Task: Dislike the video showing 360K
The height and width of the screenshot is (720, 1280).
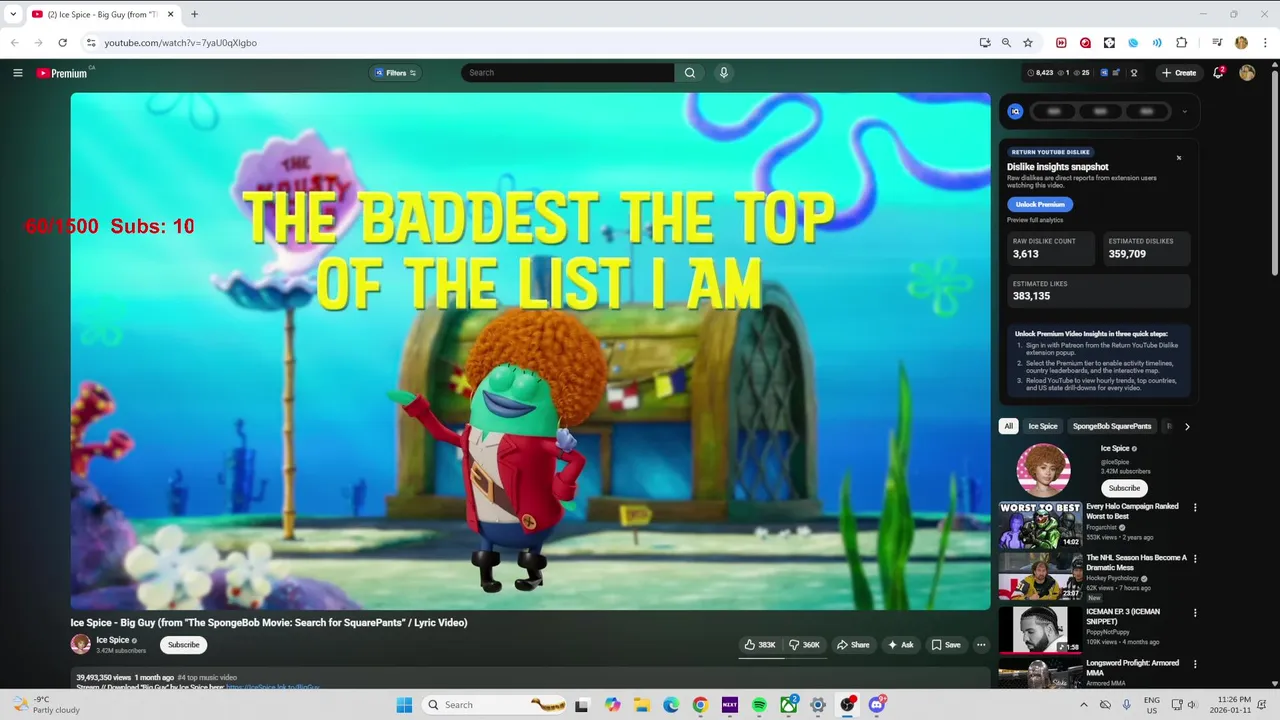Action: (804, 645)
